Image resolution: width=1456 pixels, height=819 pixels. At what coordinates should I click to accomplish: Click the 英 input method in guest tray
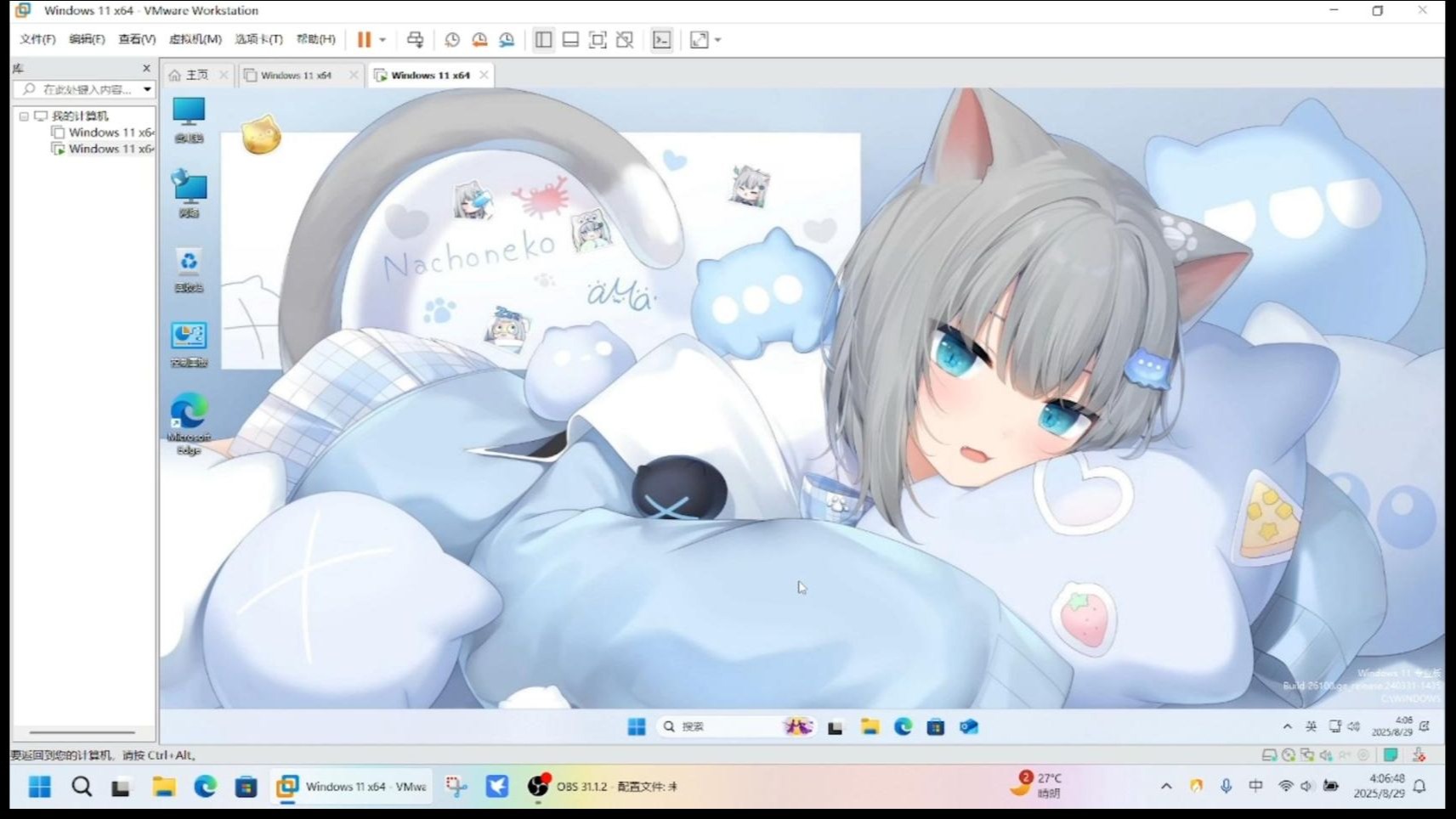tap(1311, 726)
